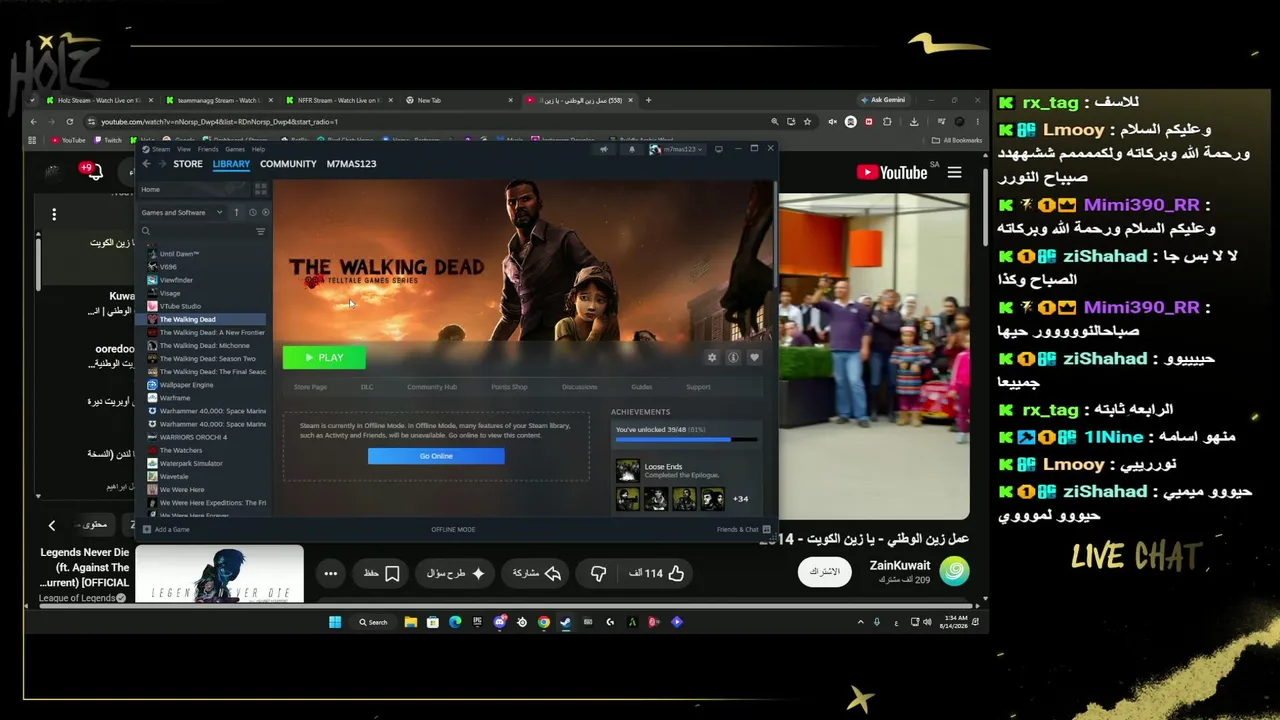
Task: Open Loose Ends achievement thumbnail
Action: pyautogui.click(x=627, y=470)
